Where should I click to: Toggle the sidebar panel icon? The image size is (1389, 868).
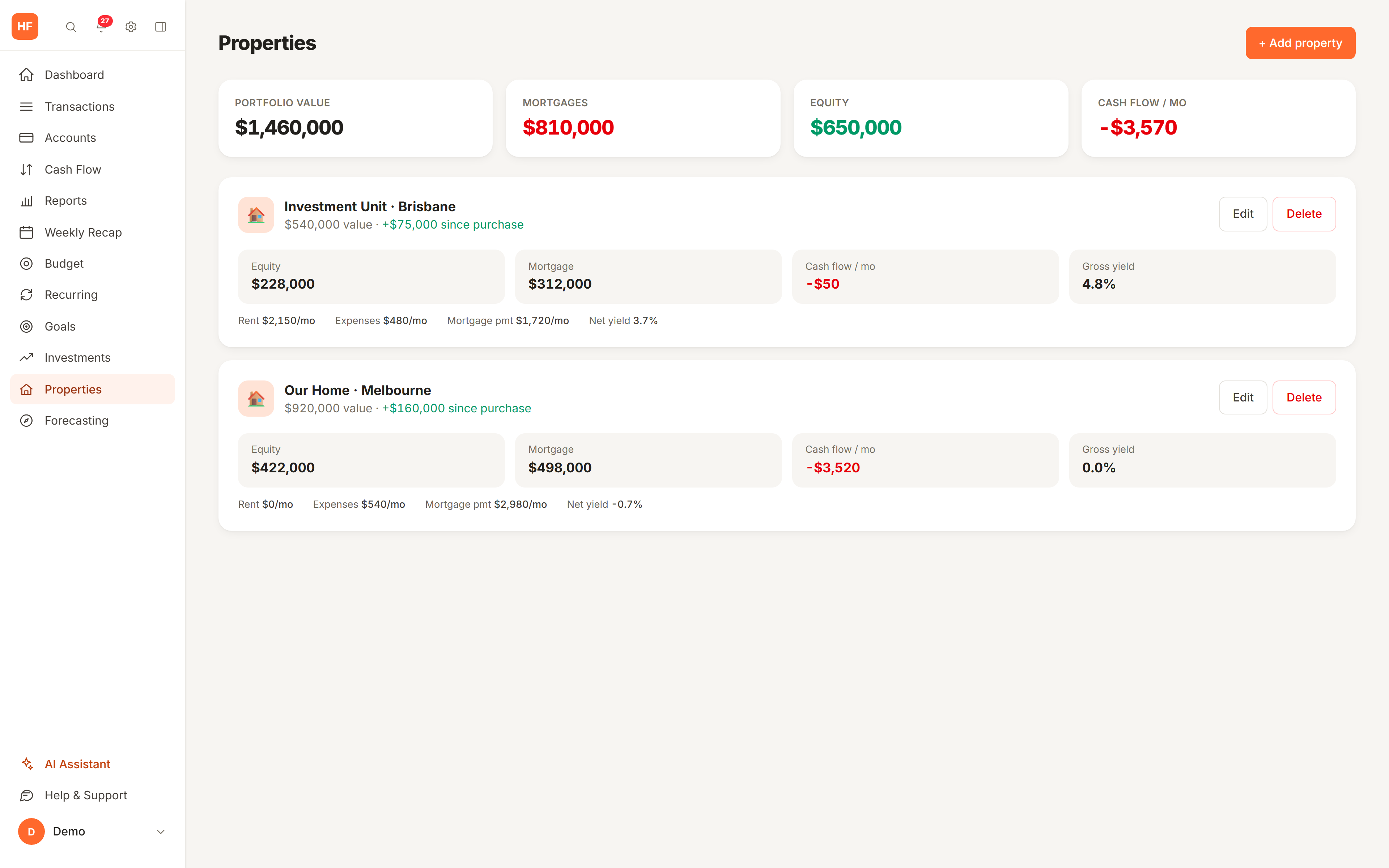161,27
